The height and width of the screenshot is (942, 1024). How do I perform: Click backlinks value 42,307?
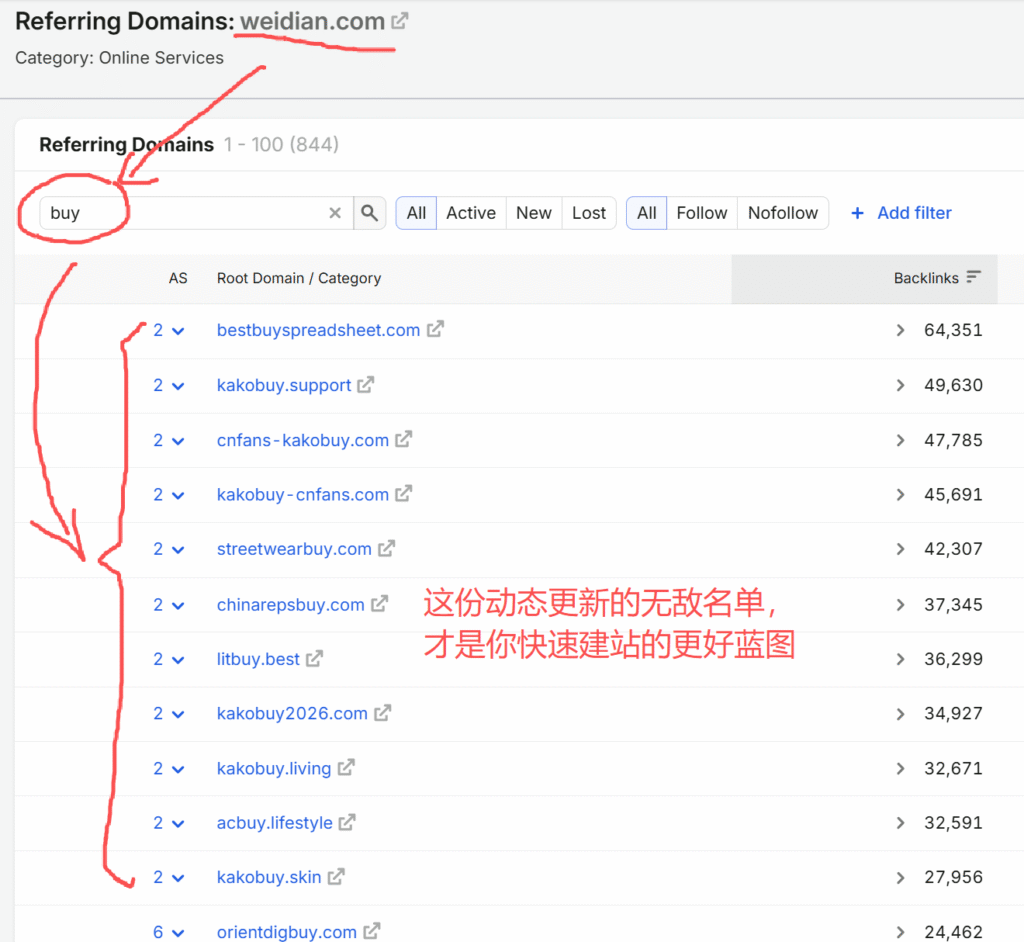coord(953,549)
